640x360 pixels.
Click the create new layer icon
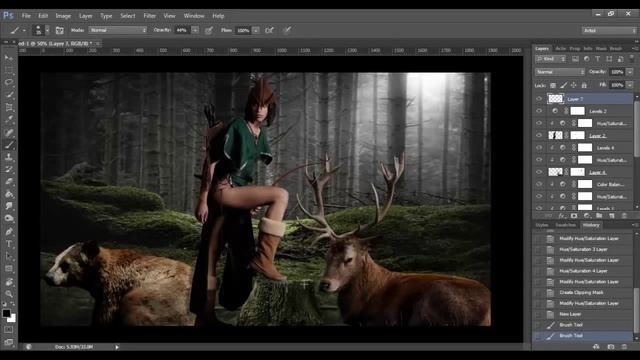(611, 216)
